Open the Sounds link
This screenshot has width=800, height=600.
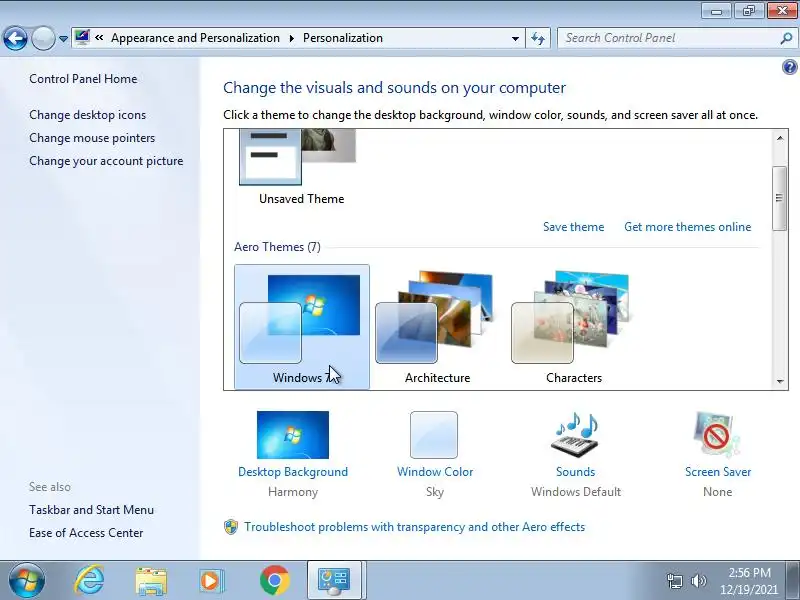[575, 472]
